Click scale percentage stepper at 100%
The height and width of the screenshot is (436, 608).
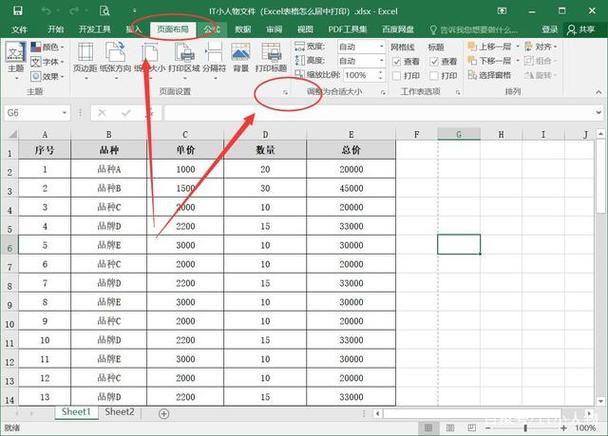click(x=380, y=75)
